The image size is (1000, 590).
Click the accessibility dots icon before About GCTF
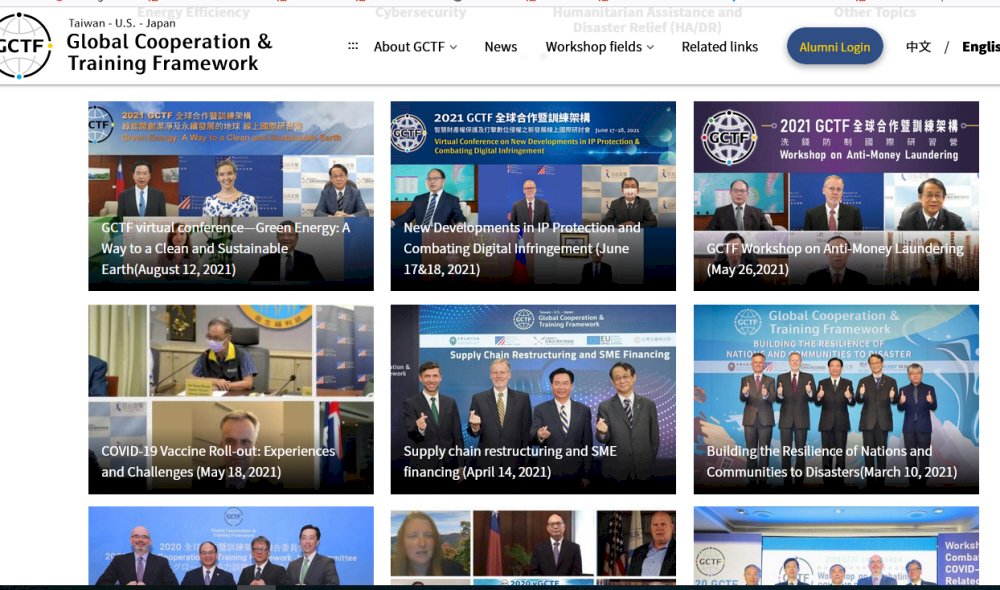pos(353,46)
